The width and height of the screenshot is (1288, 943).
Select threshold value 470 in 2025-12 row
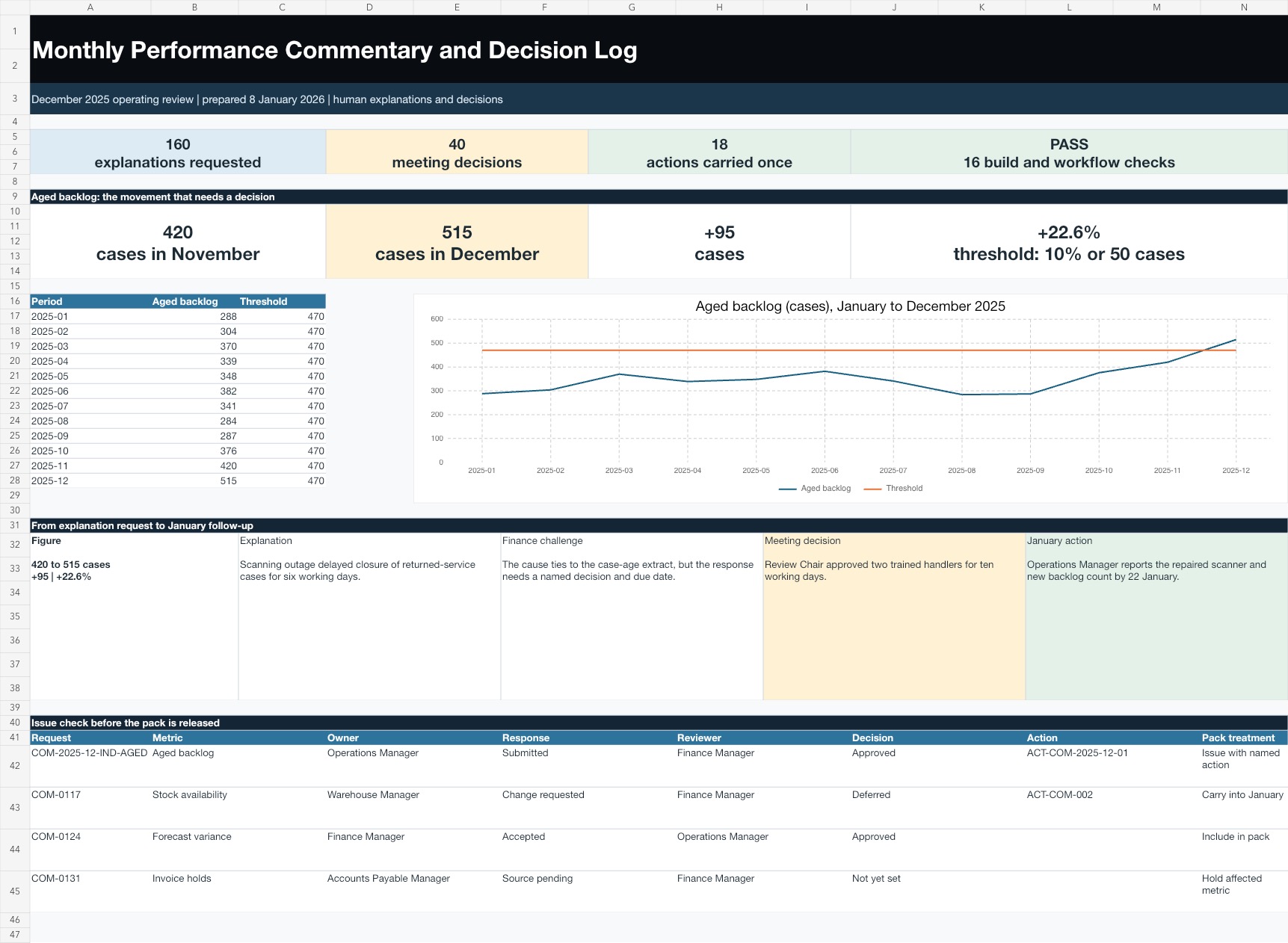(282, 480)
